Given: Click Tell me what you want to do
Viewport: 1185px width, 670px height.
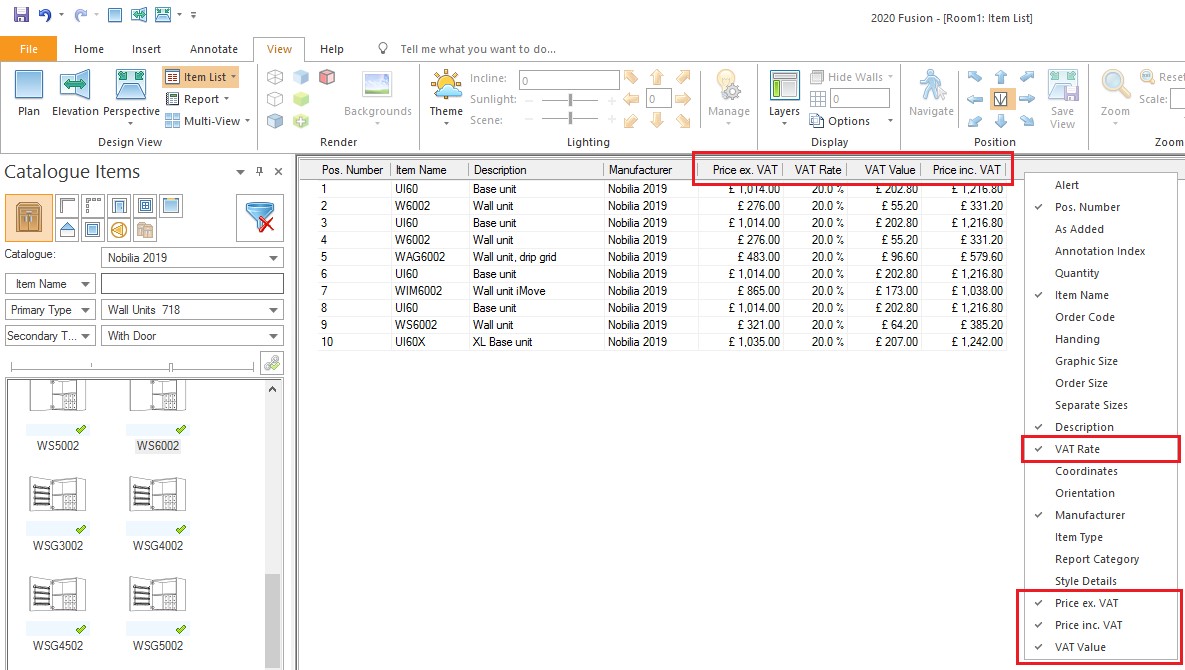Looking at the screenshot, I should (x=478, y=49).
